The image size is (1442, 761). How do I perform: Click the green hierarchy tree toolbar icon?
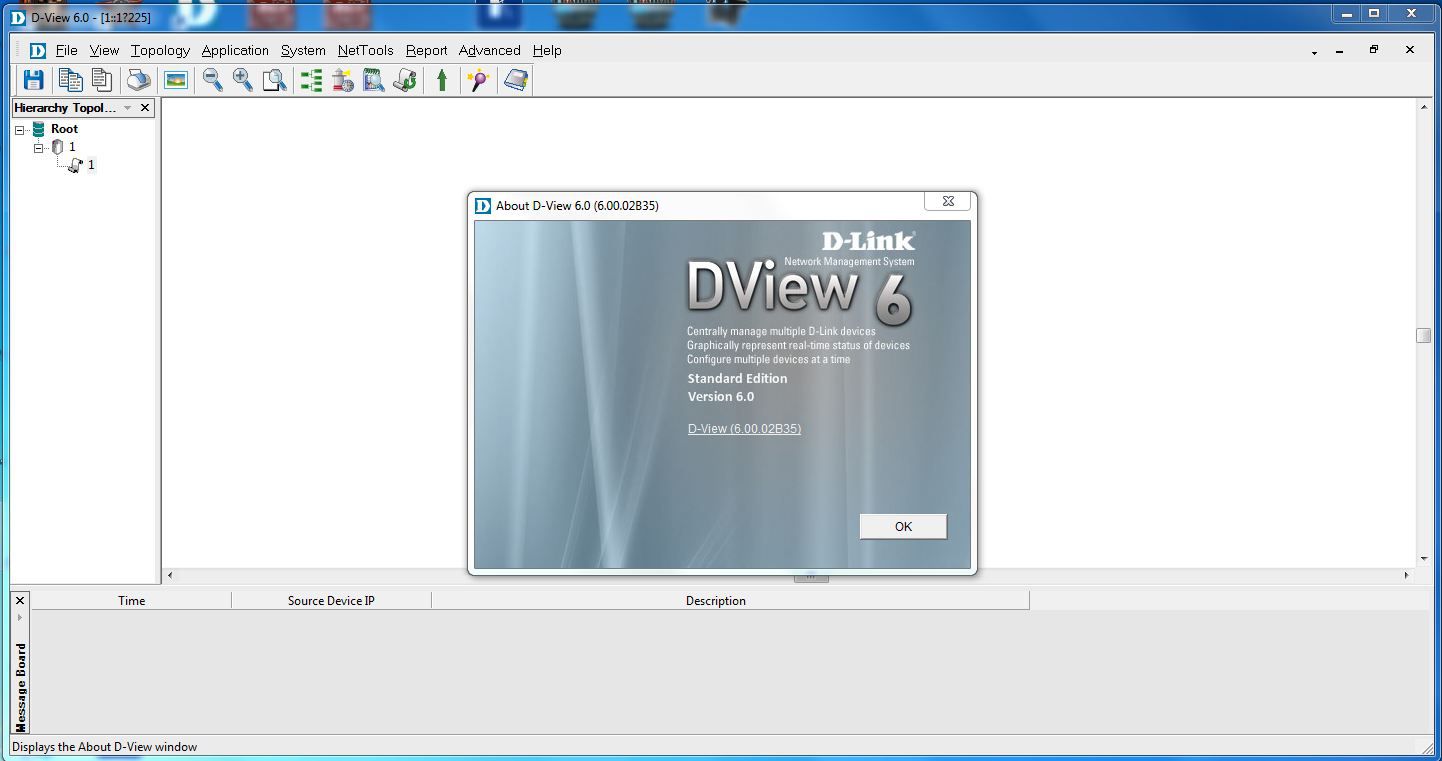(312, 80)
